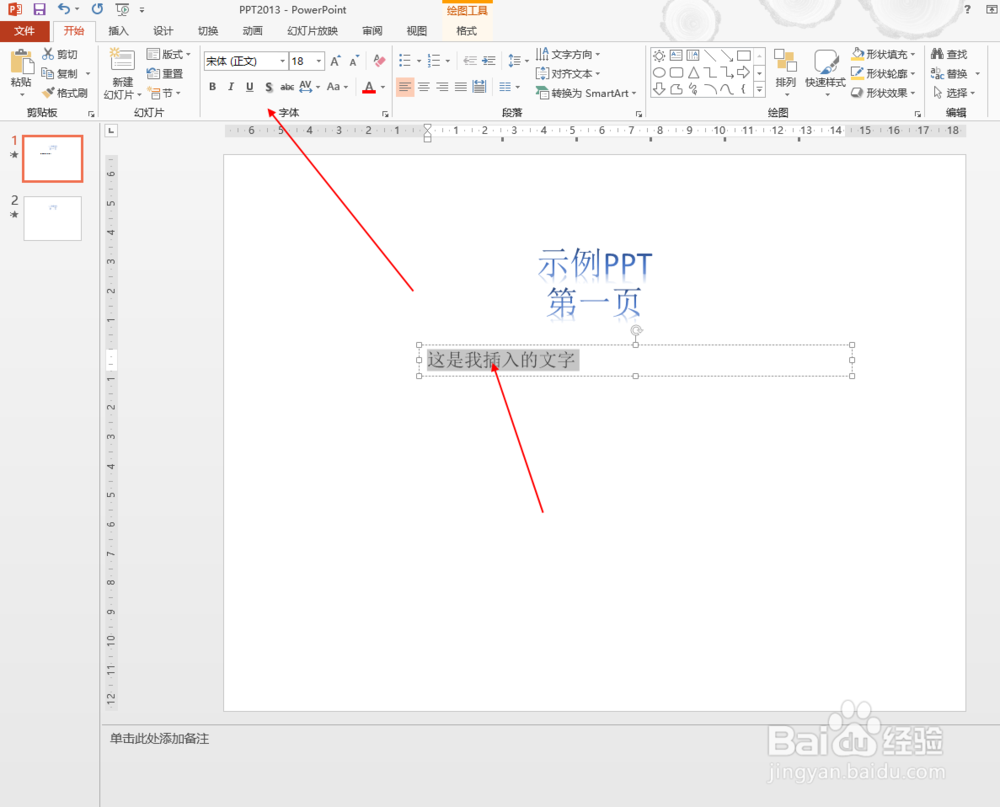Image resolution: width=1000 pixels, height=807 pixels.
Task: Select the center alignment icon
Action: click(422, 87)
